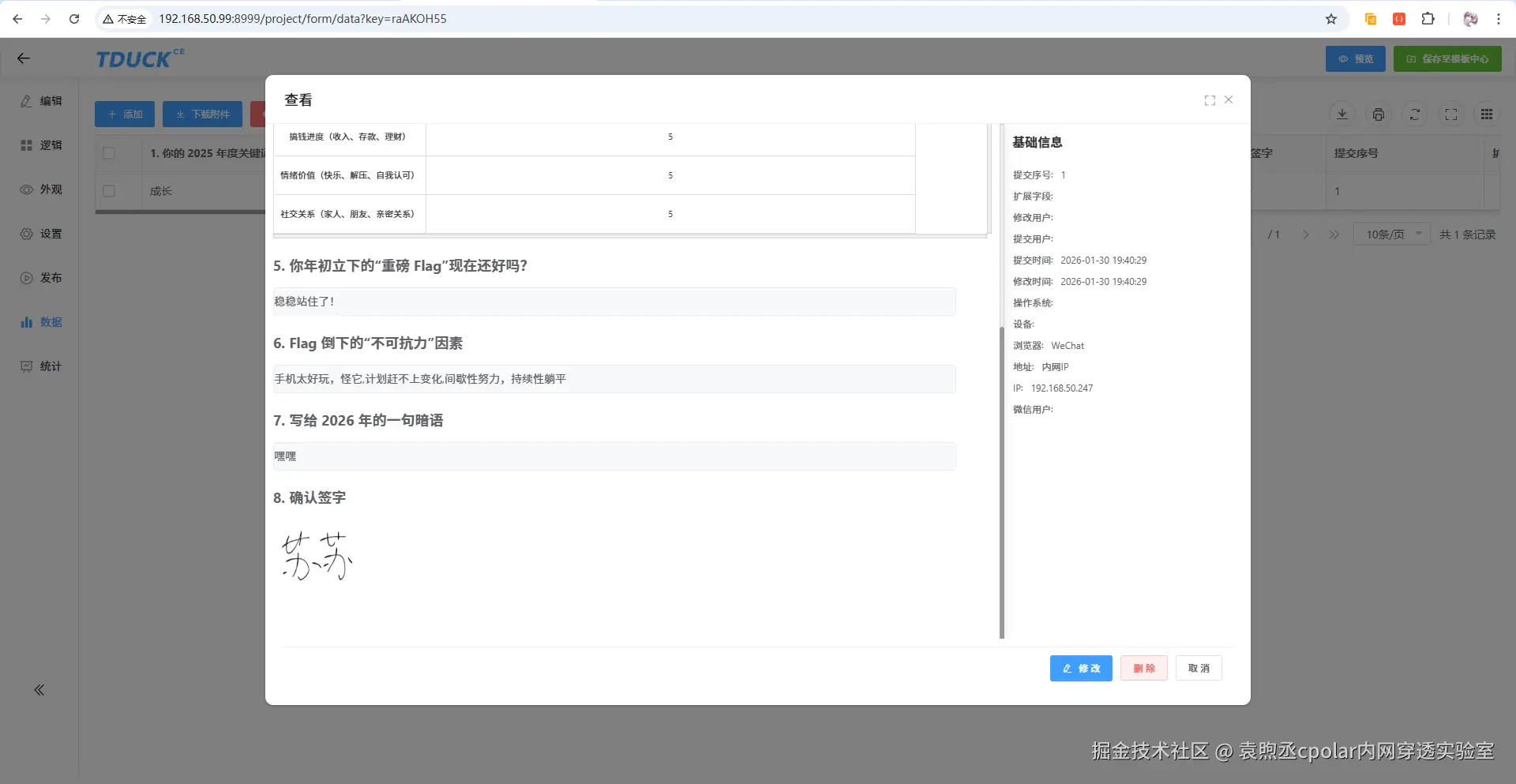Click the 预览 preview button

tap(1355, 59)
